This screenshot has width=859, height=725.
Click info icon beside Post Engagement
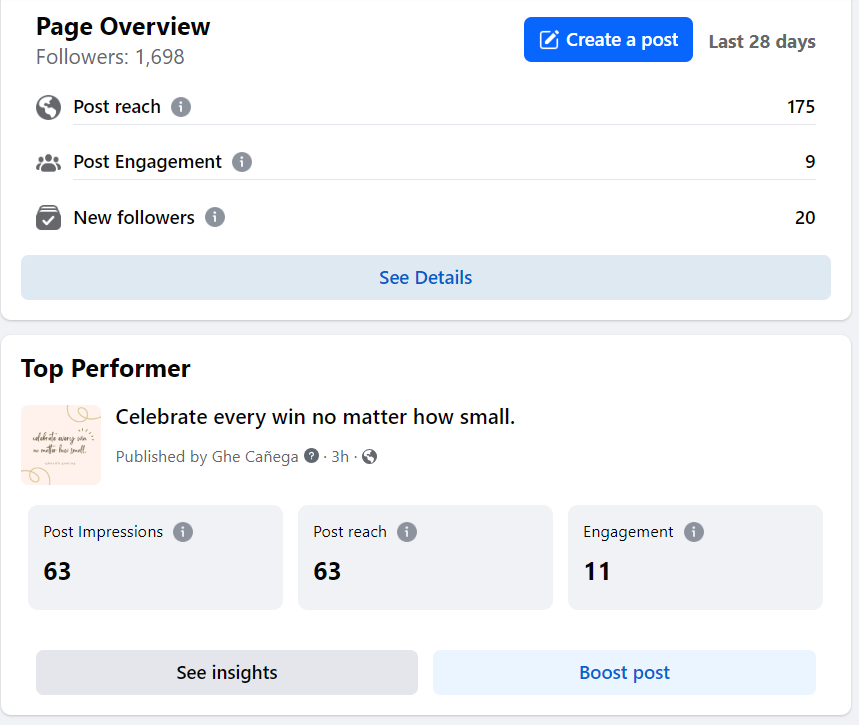[242, 162]
